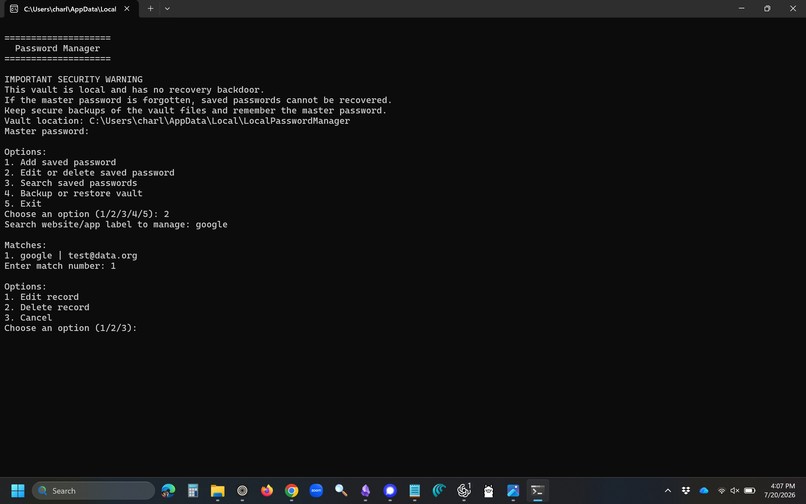This screenshot has width=806, height=504.
Task: Click the OneDrive cloud tray icon
Action: coord(704,491)
